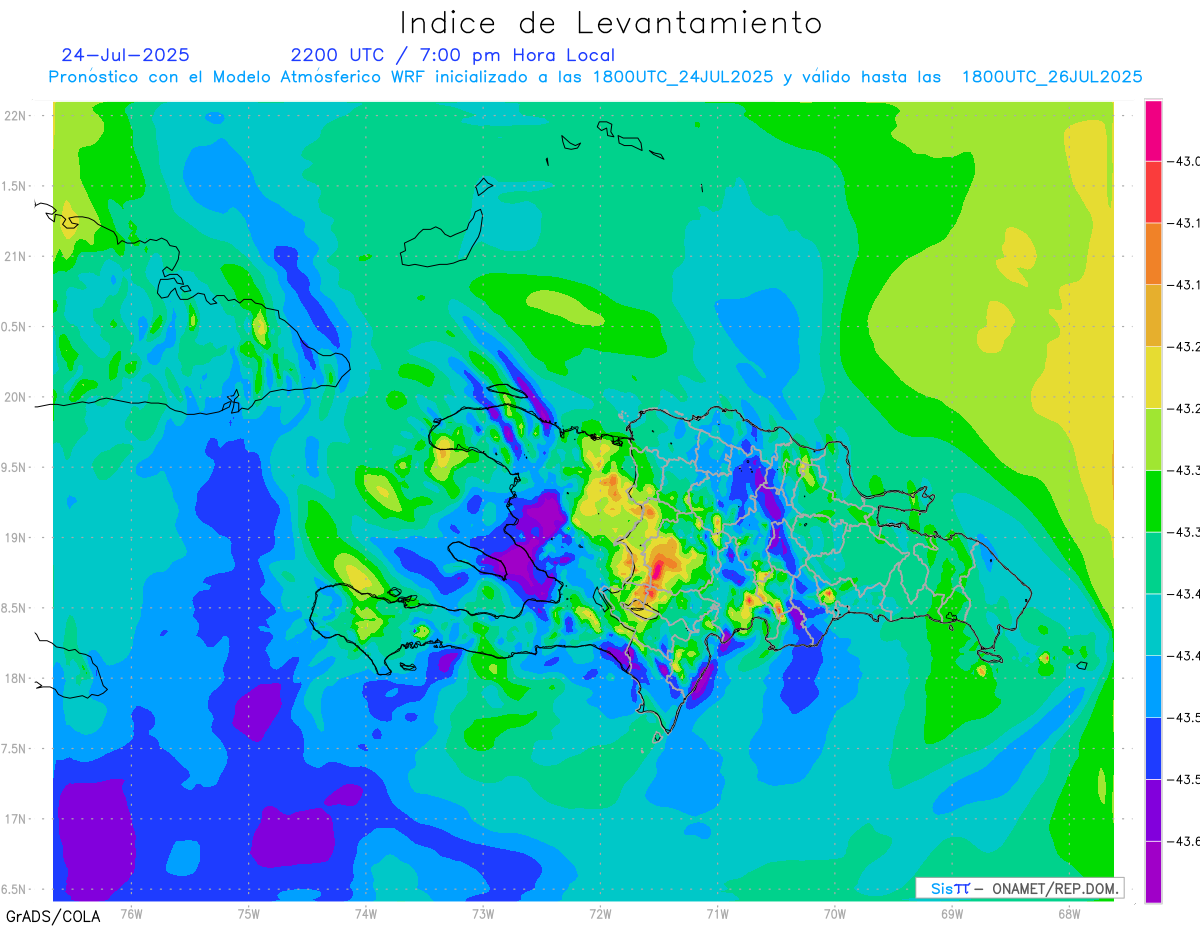Click the '22N' latitude label
The height and width of the screenshot is (927, 1200).
click(16, 116)
